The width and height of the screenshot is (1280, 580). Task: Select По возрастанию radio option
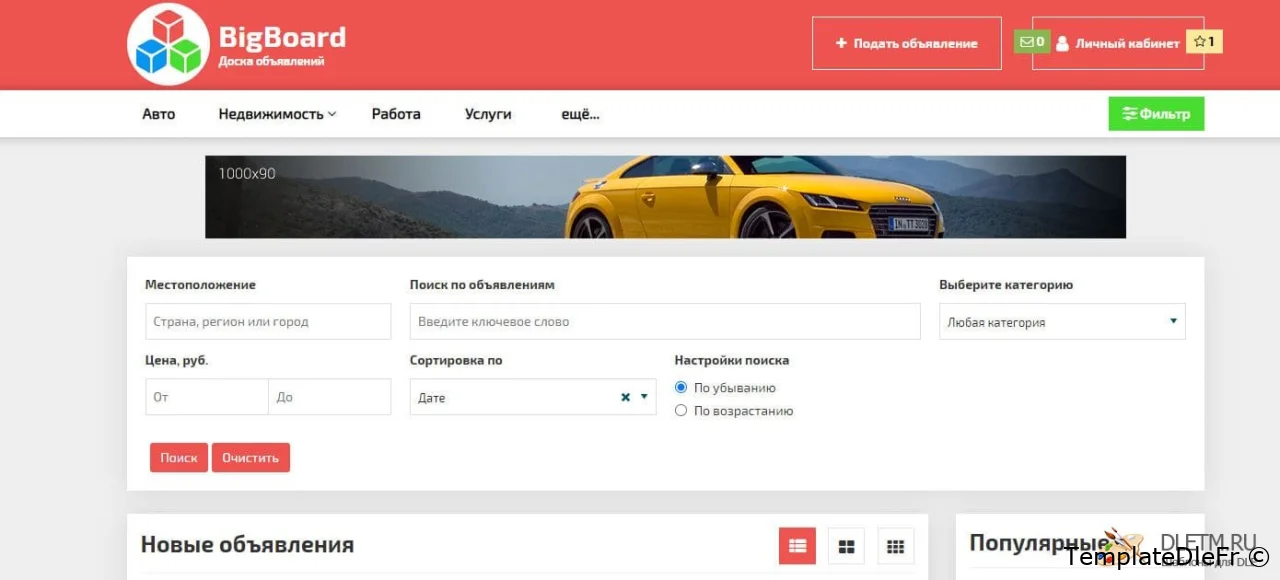(x=681, y=410)
